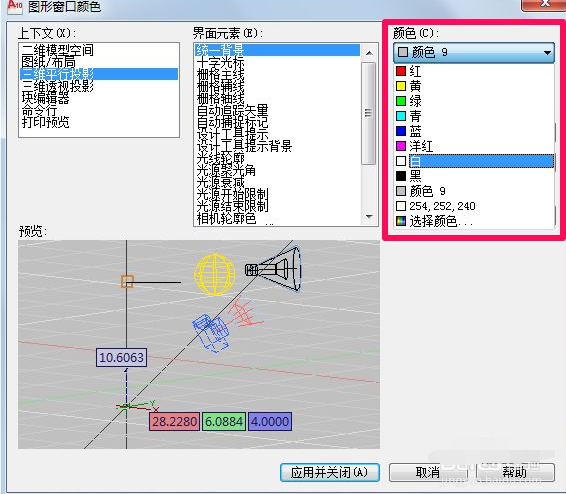Select highlighted white (白) option
Viewport: 566px width, 494px height.
(x=474, y=161)
